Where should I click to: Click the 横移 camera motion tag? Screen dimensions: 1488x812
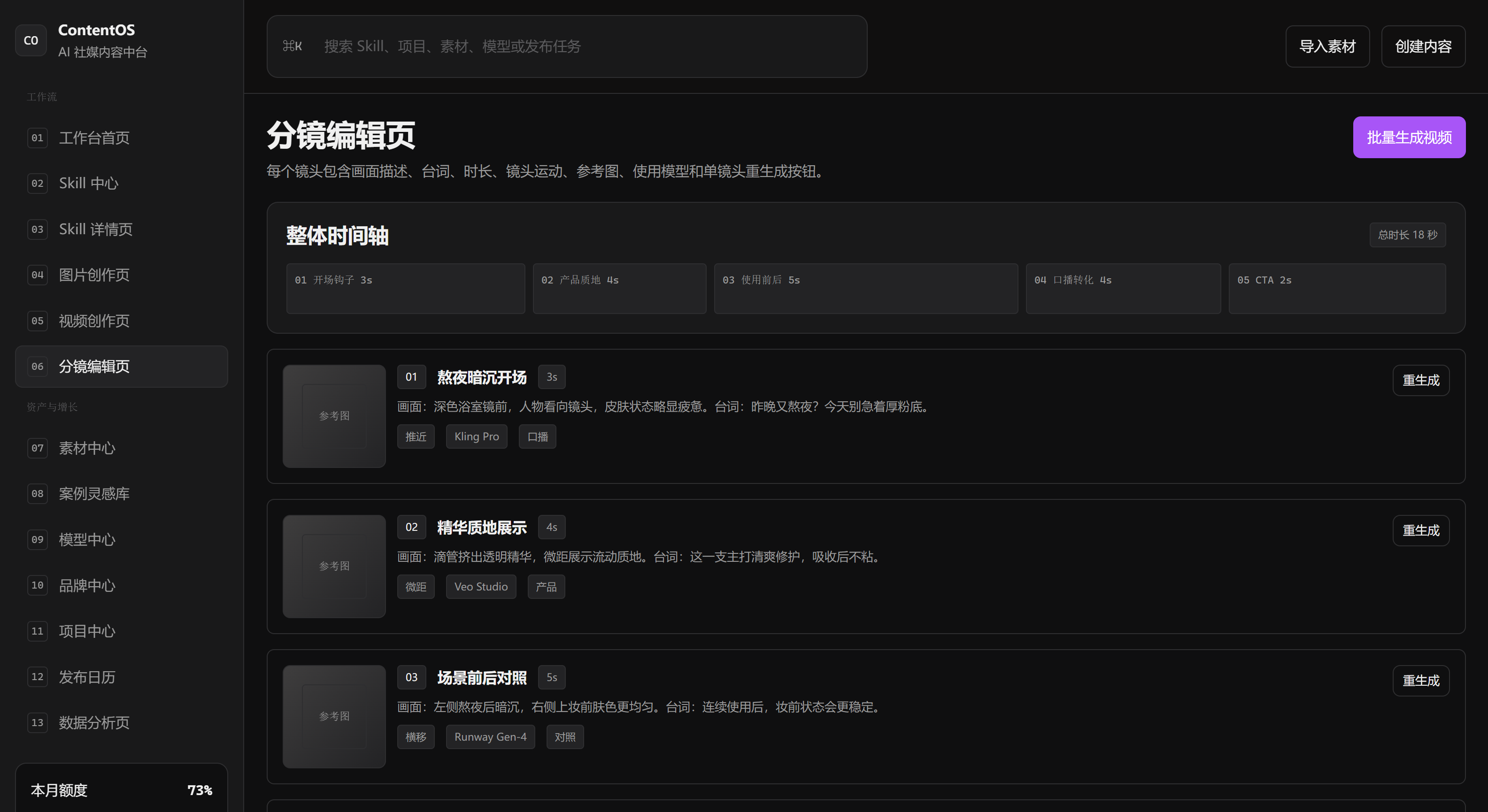(x=416, y=737)
